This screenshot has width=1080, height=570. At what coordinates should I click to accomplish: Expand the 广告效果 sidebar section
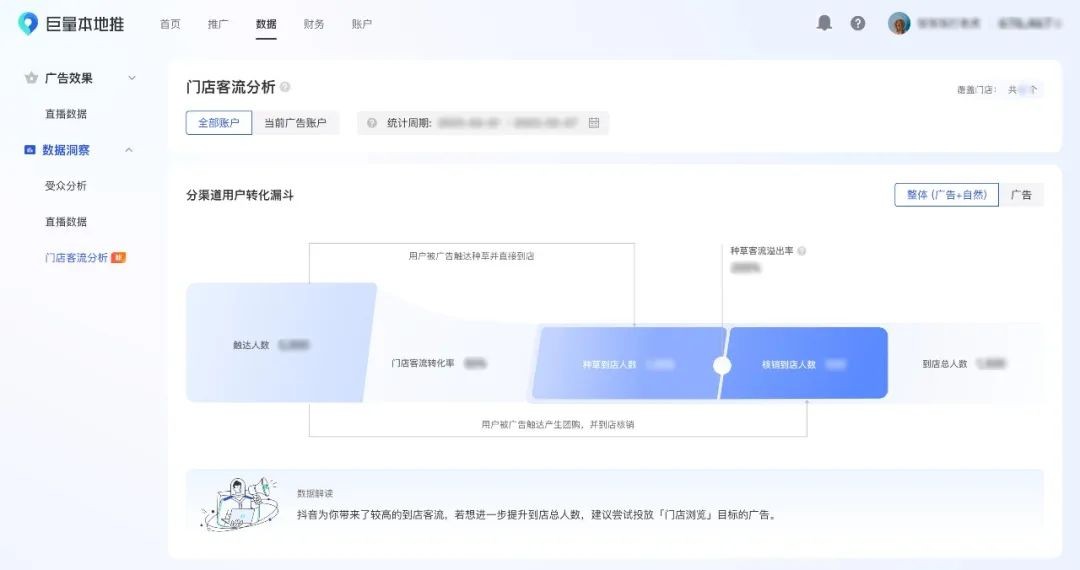pyautogui.click(x=131, y=78)
